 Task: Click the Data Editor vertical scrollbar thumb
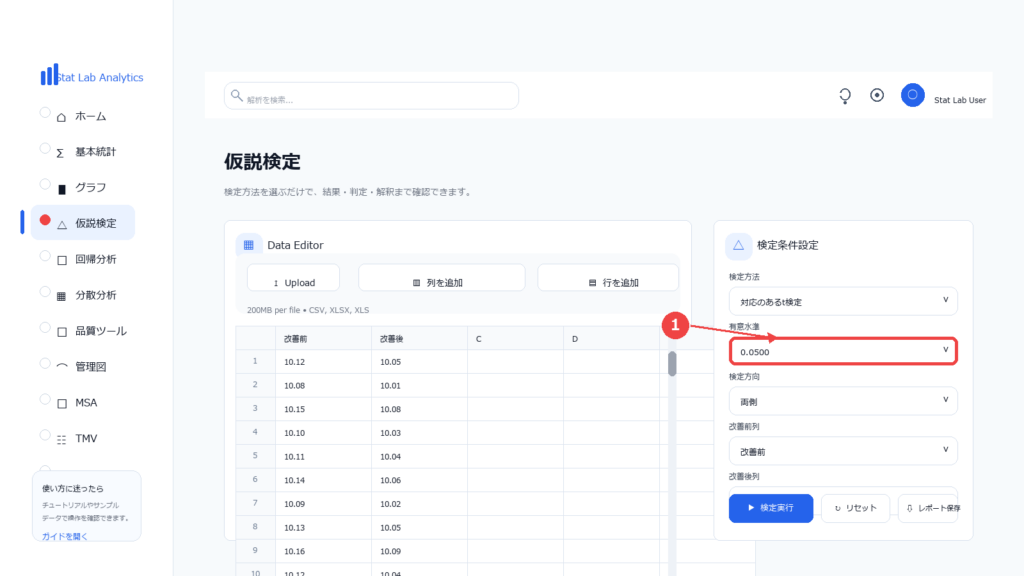672,364
